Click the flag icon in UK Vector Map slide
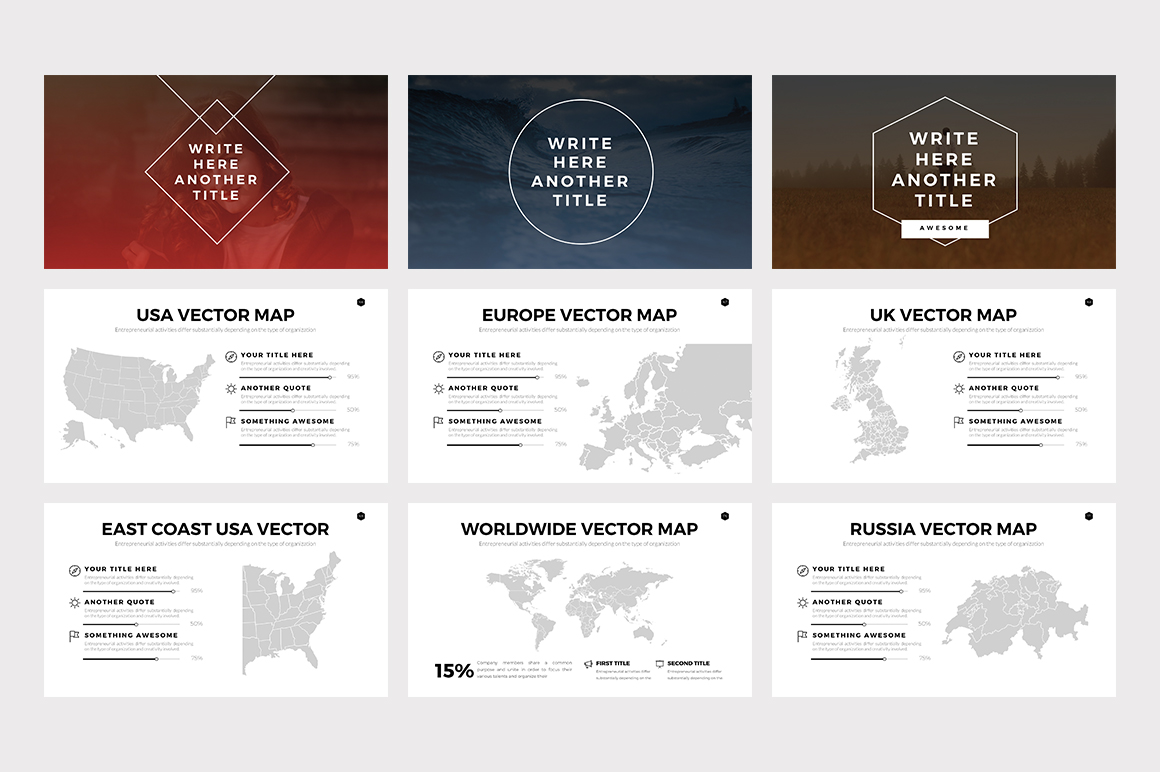The height and width of the screenshot is (772, 1160). 959,421
